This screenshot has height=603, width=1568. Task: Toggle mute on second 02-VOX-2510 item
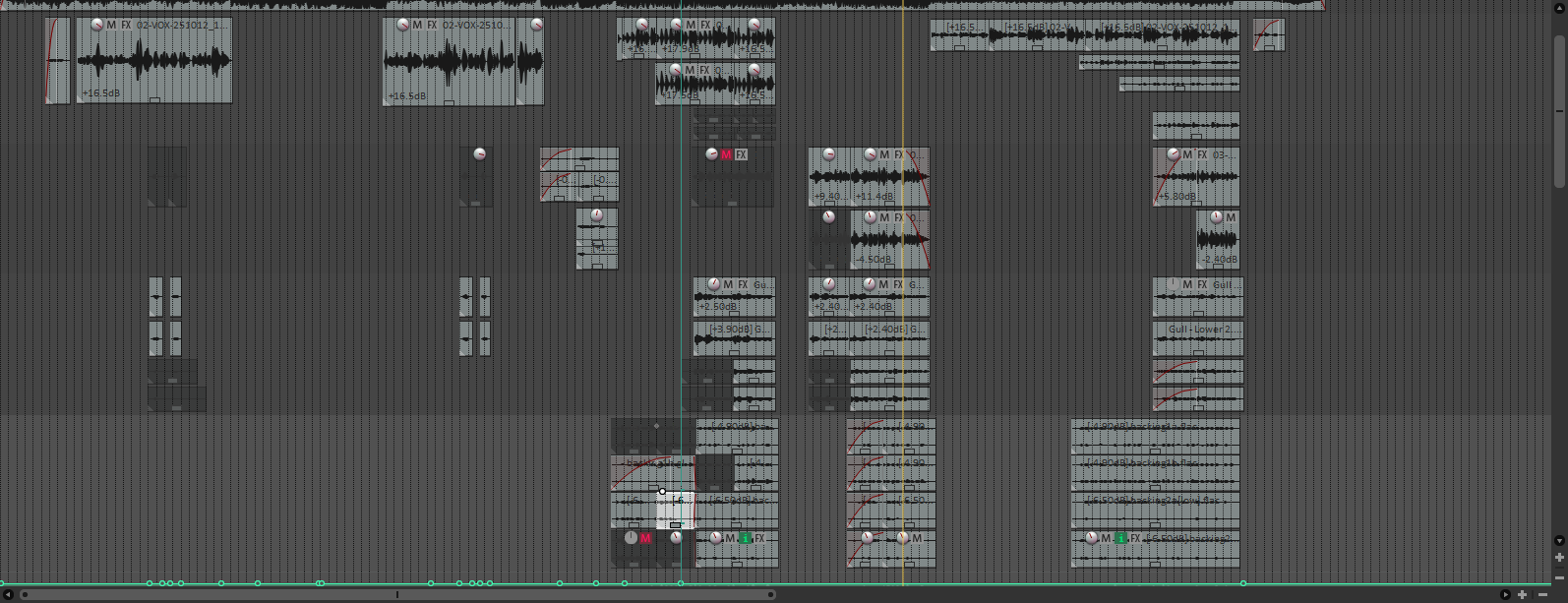click(417, 25)
